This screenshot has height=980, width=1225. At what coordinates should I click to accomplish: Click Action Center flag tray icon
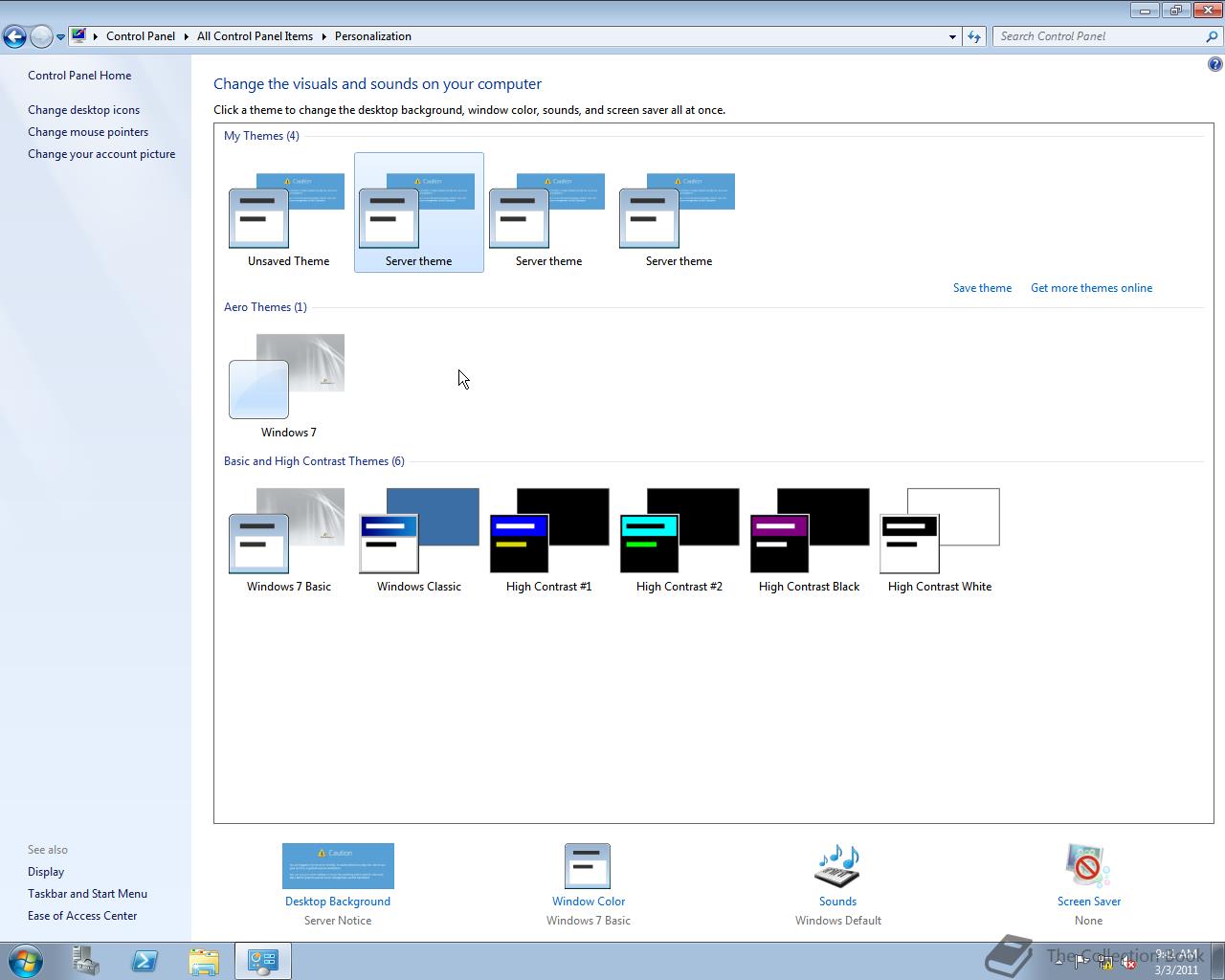[x=1081, y=962]
